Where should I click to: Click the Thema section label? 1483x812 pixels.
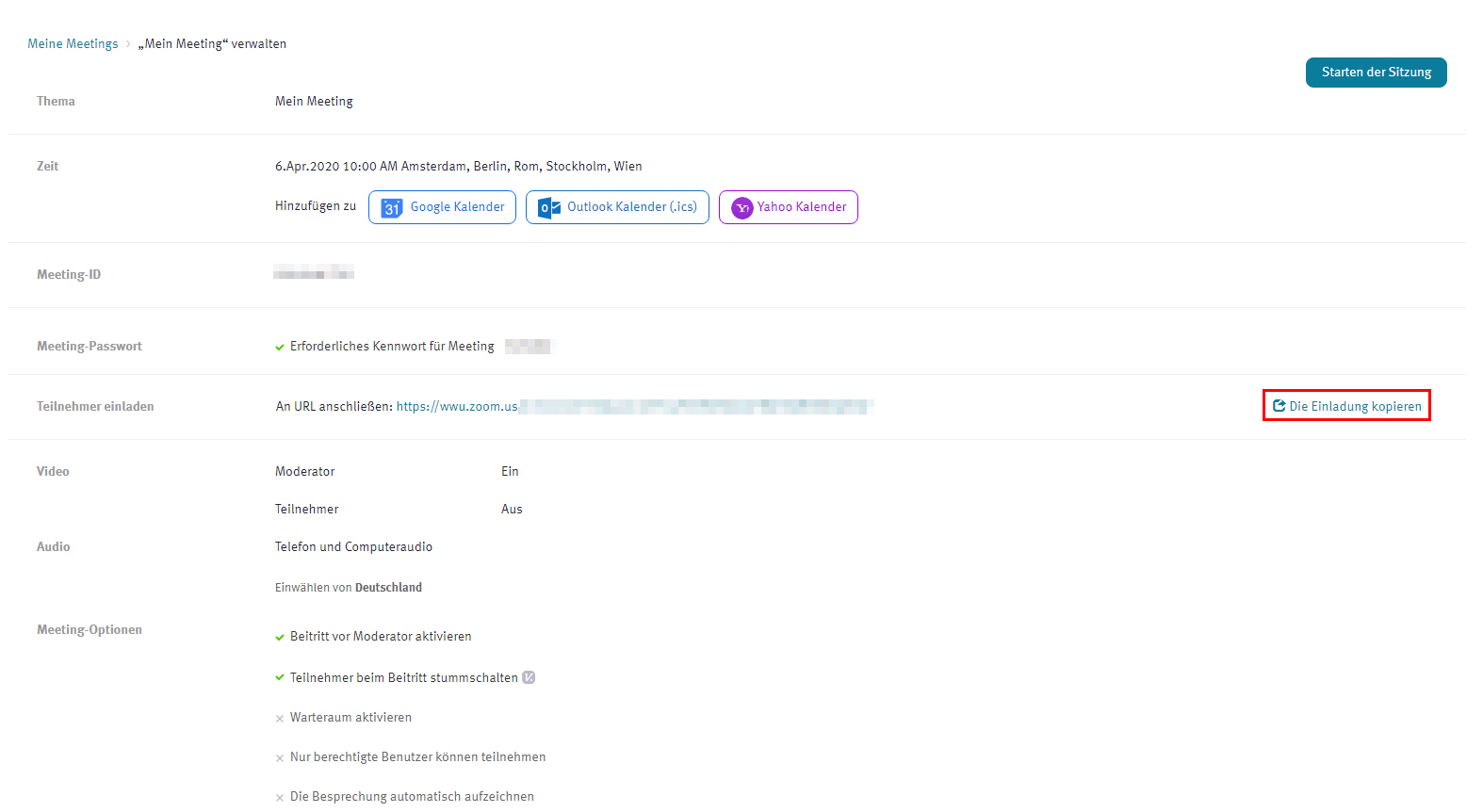56,101
